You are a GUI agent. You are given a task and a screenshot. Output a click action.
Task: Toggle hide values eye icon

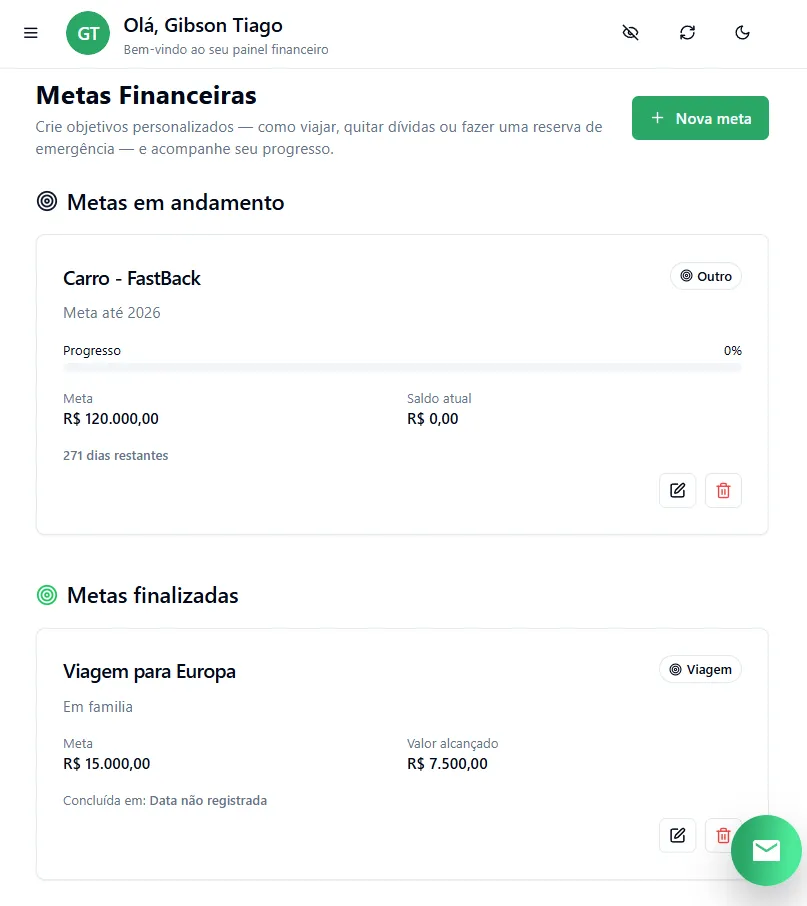pyautogui.click(x=630, y=33)
